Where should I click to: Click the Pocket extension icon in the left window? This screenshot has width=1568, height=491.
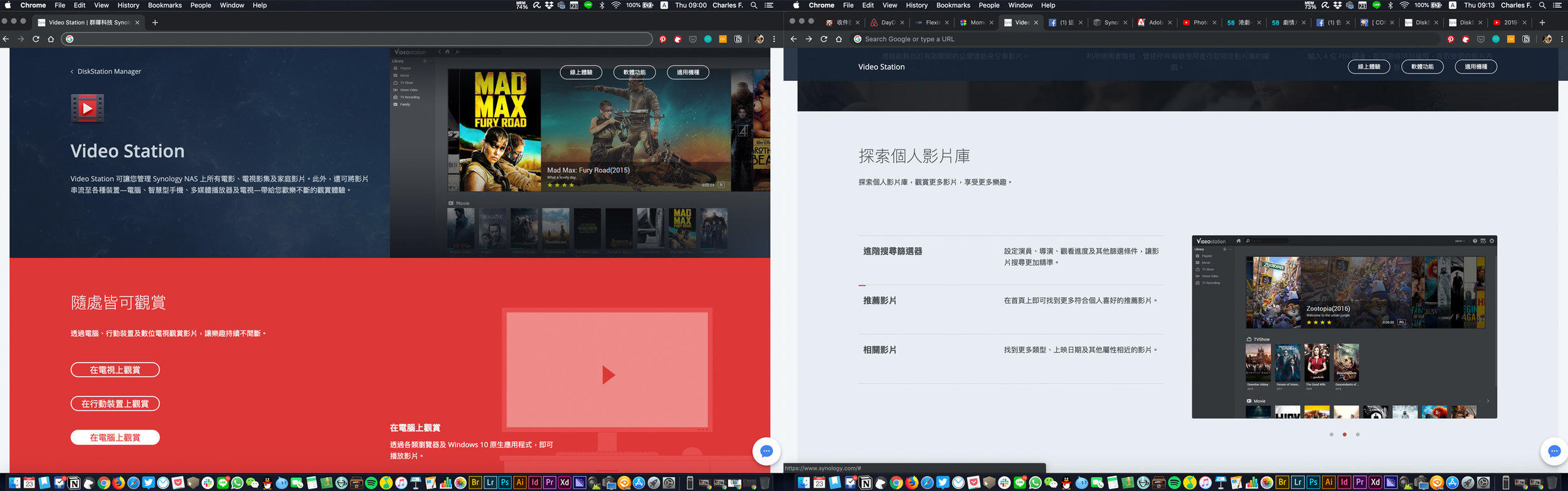click(x=693, y=39)
